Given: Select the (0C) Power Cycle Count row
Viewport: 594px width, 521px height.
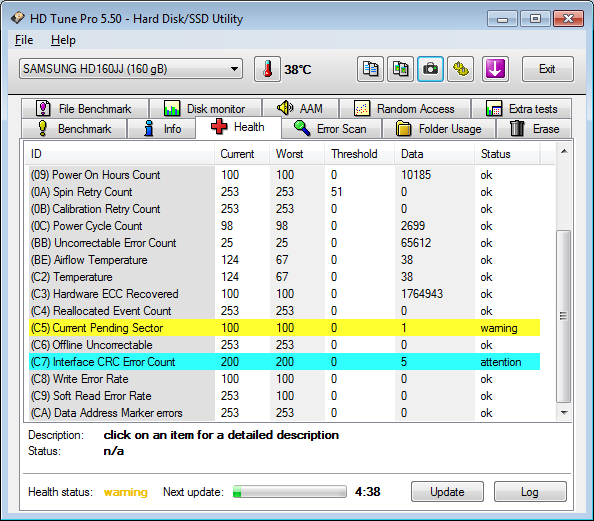Looking at the screenshot, I should [x=284, y=226].
